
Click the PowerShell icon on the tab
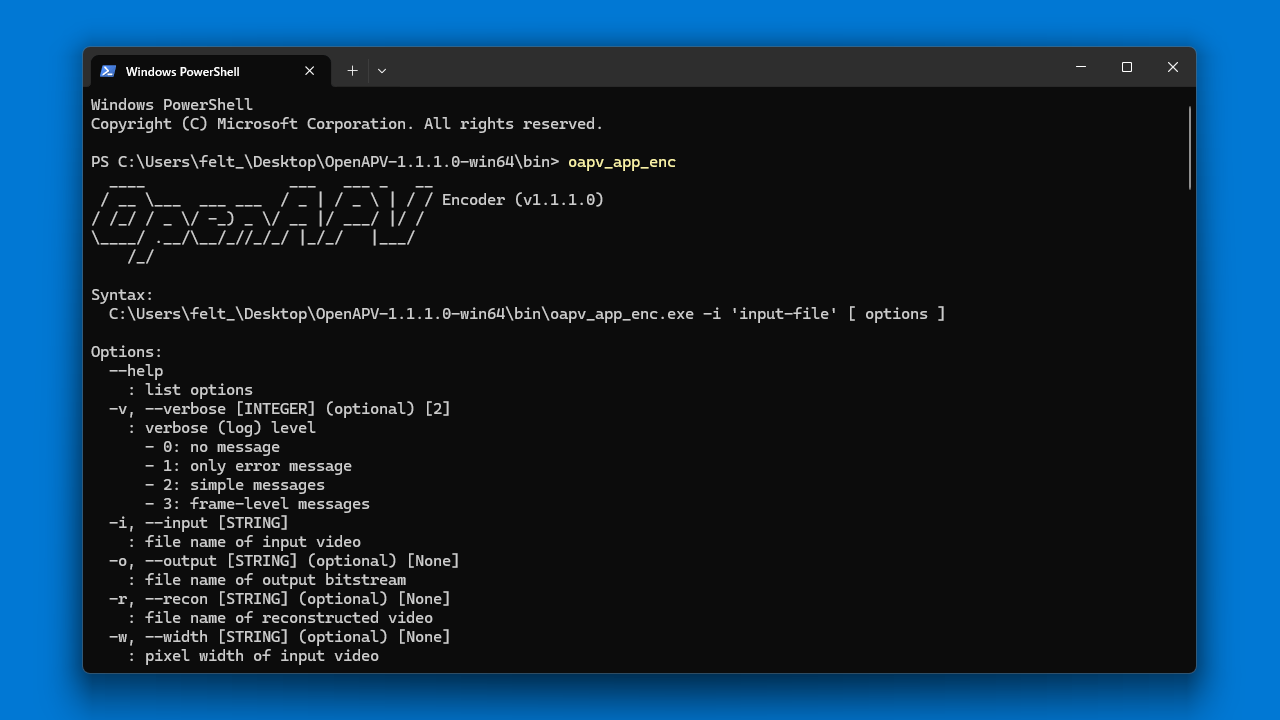[x=108, y=71]
